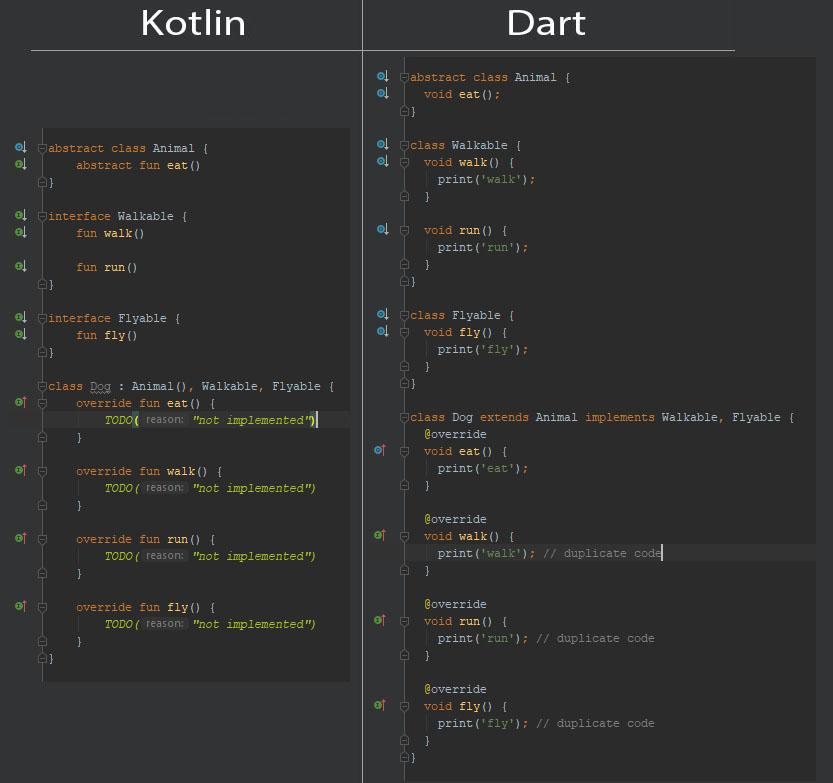The width and height of the screenshot is (833, 783).
Task: Click 'Walkable,' in Kotlin Dog class declaration
Action: pos(232,386)
